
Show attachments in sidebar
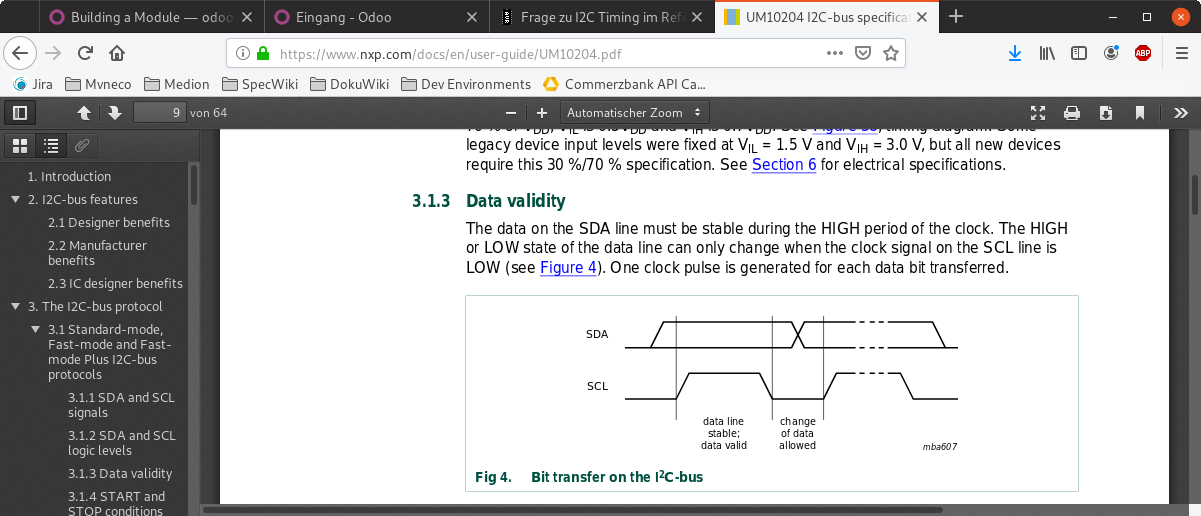82,146
